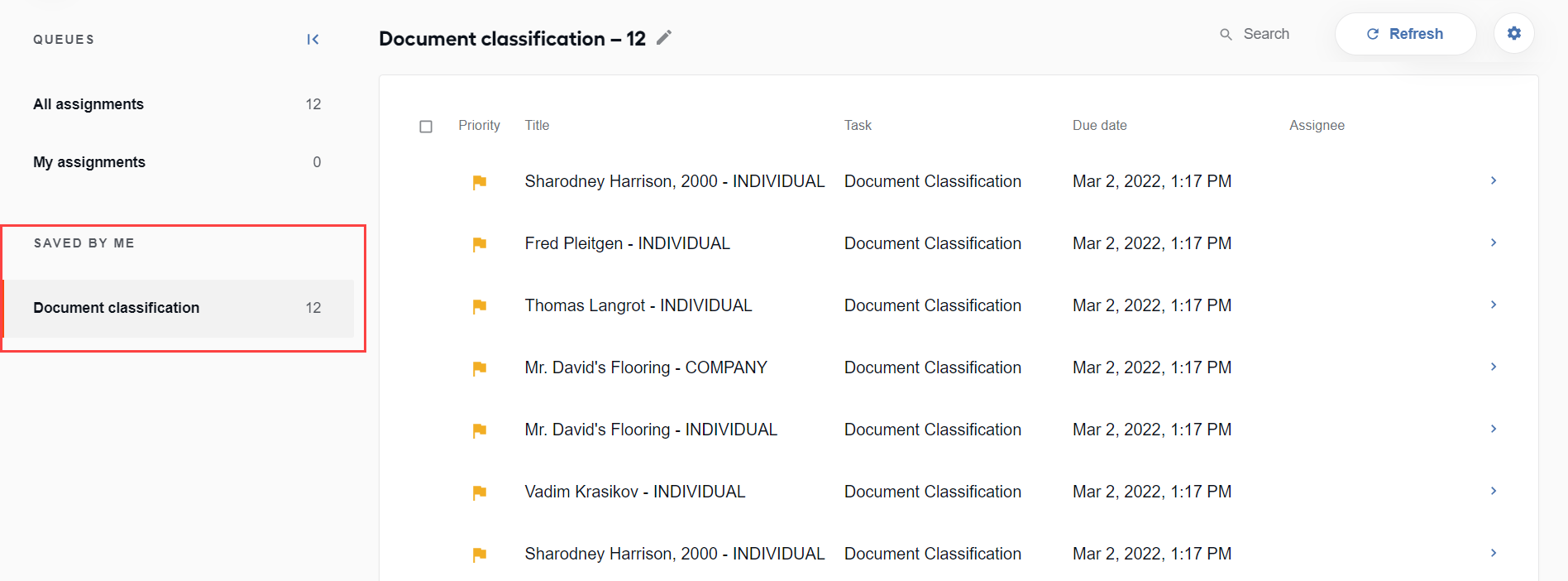
Task: Select the saved Document classification queue
Action: (179, 308)
